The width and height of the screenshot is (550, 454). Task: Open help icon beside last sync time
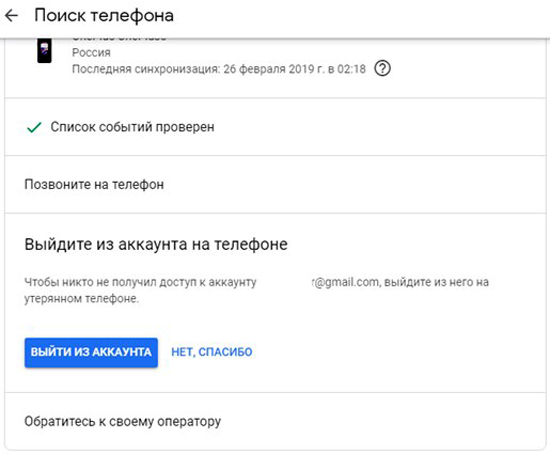[382, 68]
